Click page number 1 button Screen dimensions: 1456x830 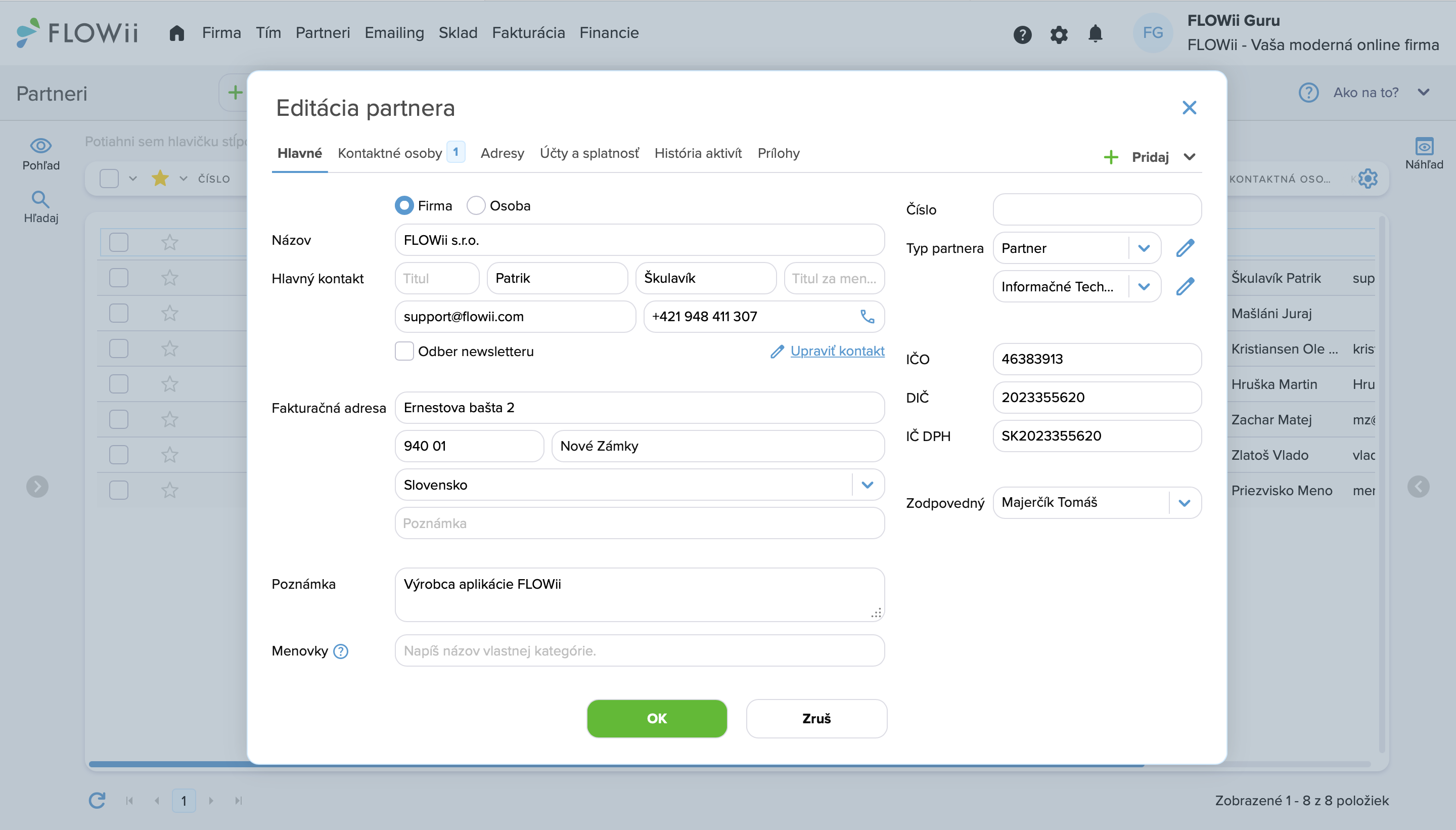(184, 800)
